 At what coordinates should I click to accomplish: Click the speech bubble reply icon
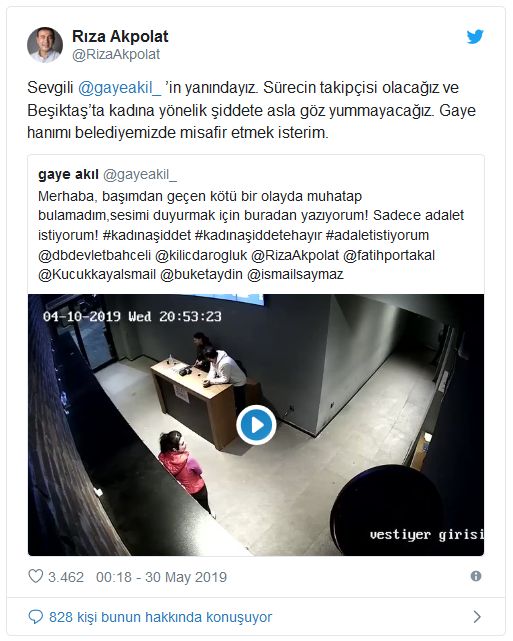pos(36,617)
